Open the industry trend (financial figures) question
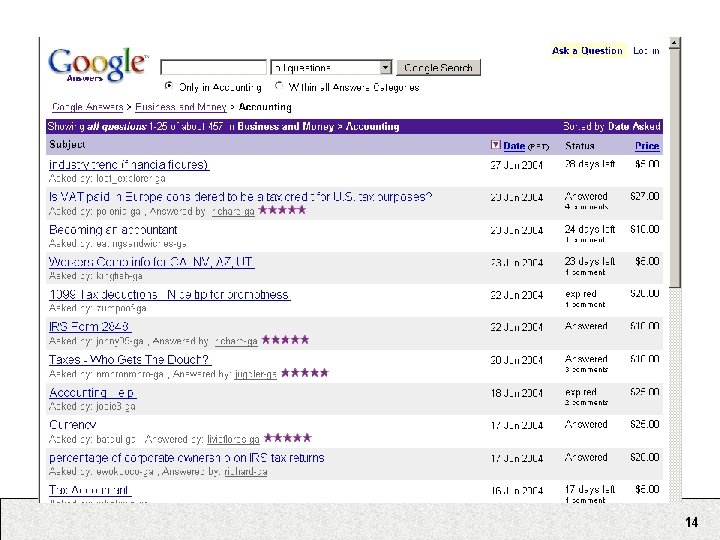The width and height of the screenshot is (720, 540). (x=129, y=165)
